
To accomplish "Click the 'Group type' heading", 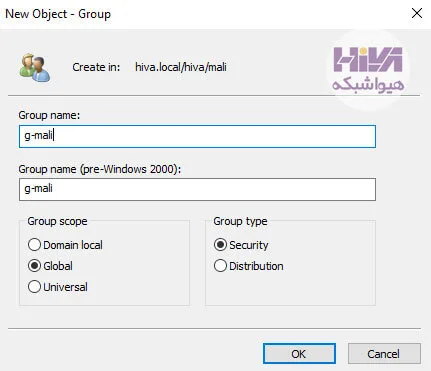I will pos(240,221).
